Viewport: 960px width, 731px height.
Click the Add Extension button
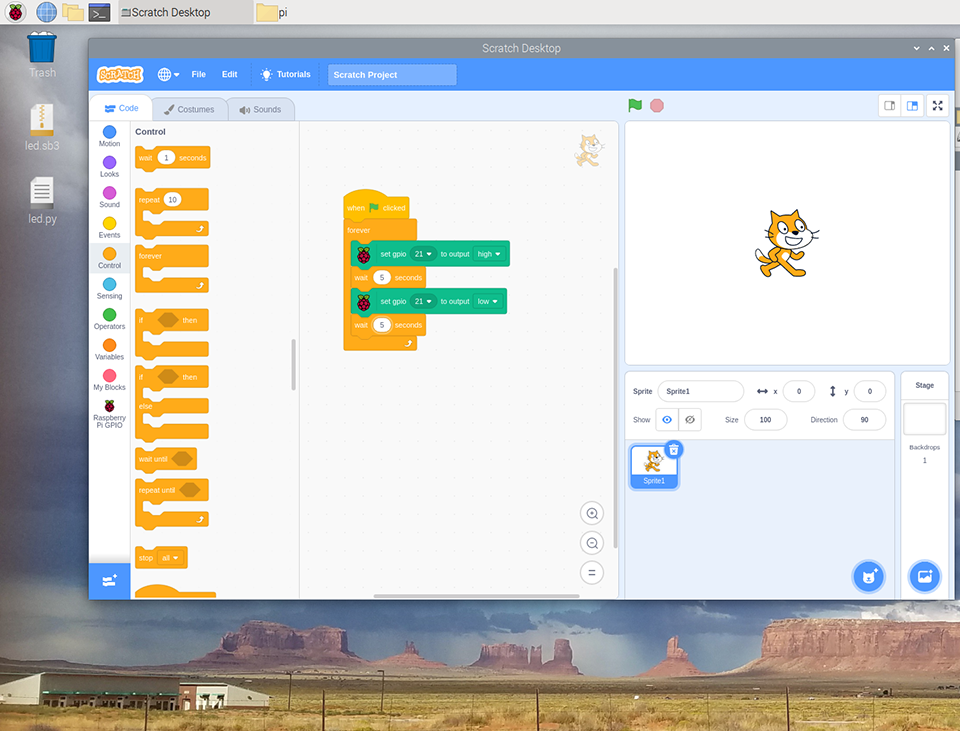pyautogui.click(x=110, y=580)
